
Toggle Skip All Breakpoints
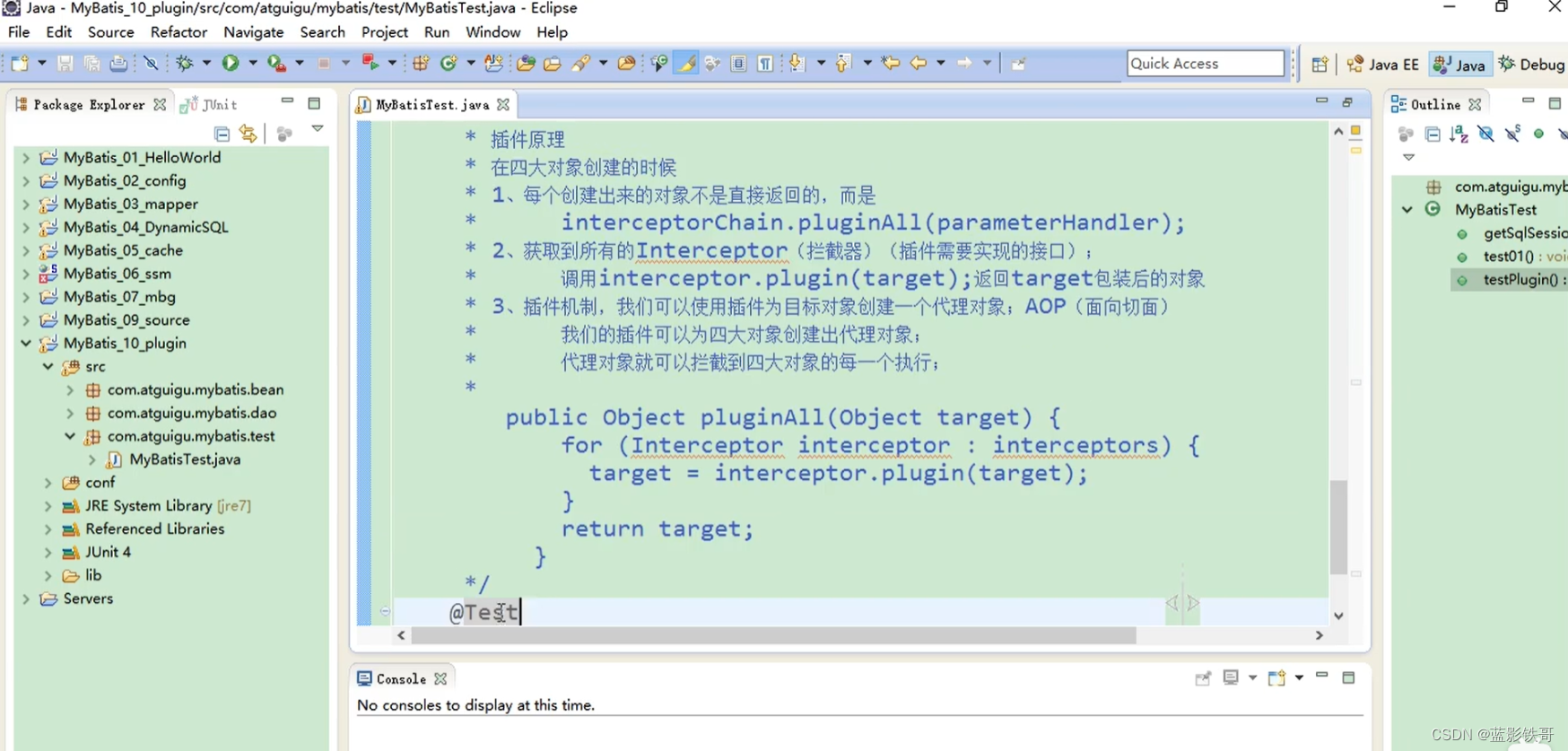point(151,63)
